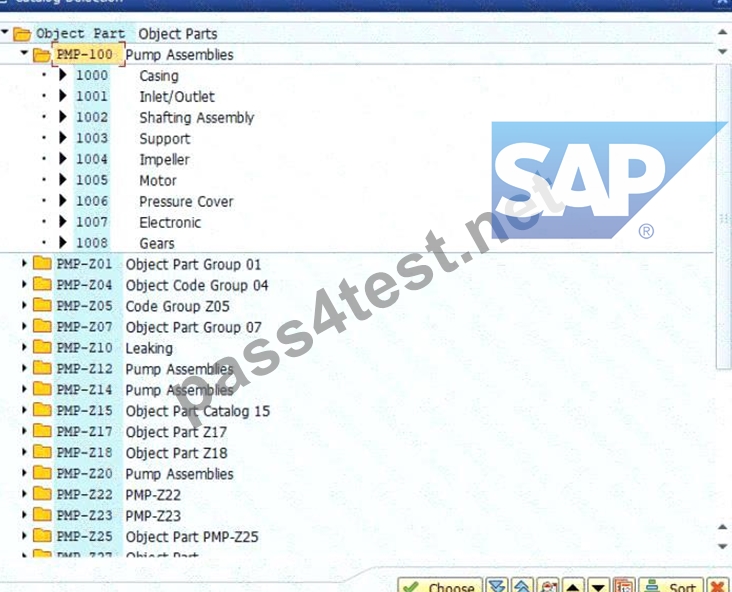Click the 'Object Parts' root description
732x592 pixels.
tap(177, 34)
